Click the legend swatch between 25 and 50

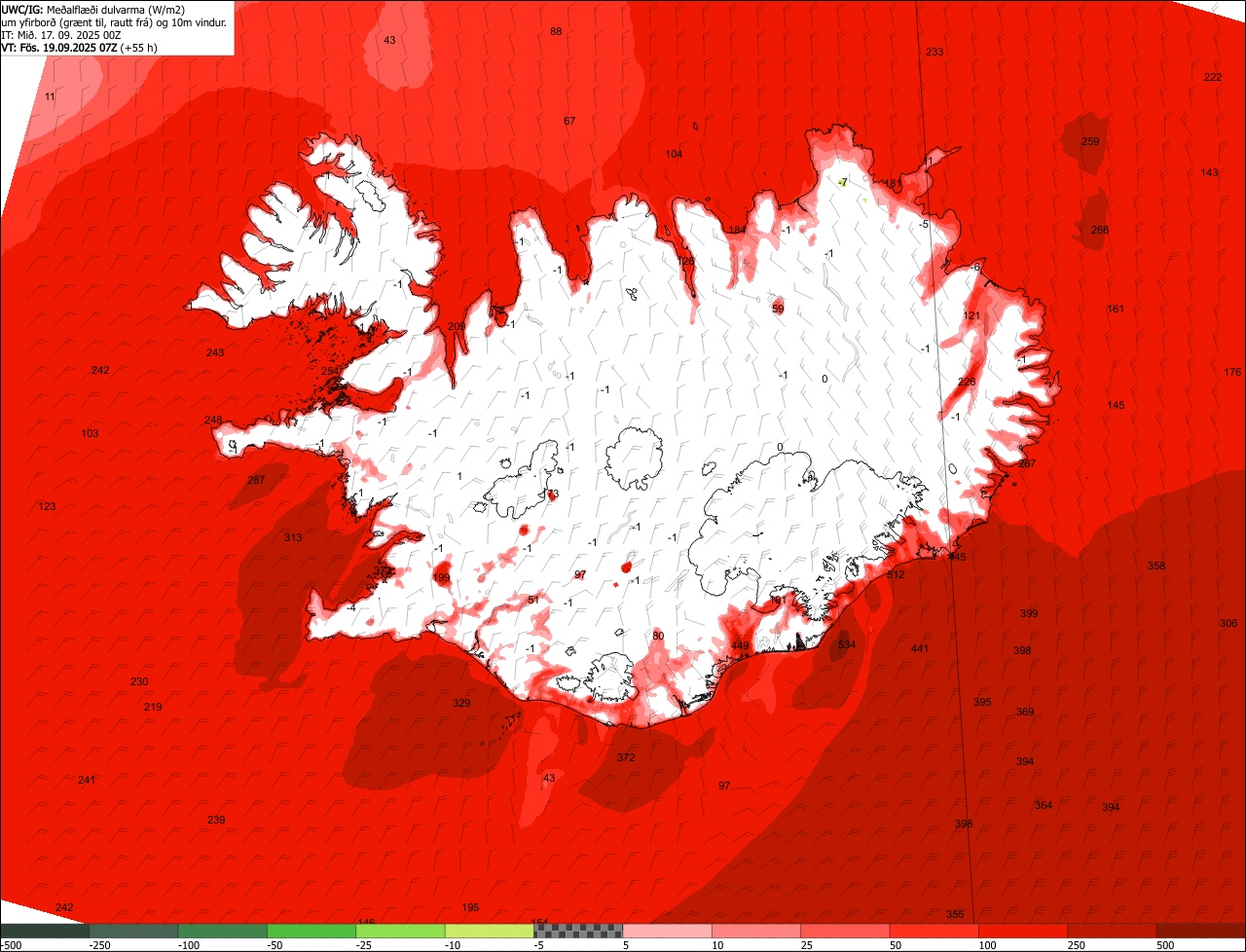[x=845, y=931]
